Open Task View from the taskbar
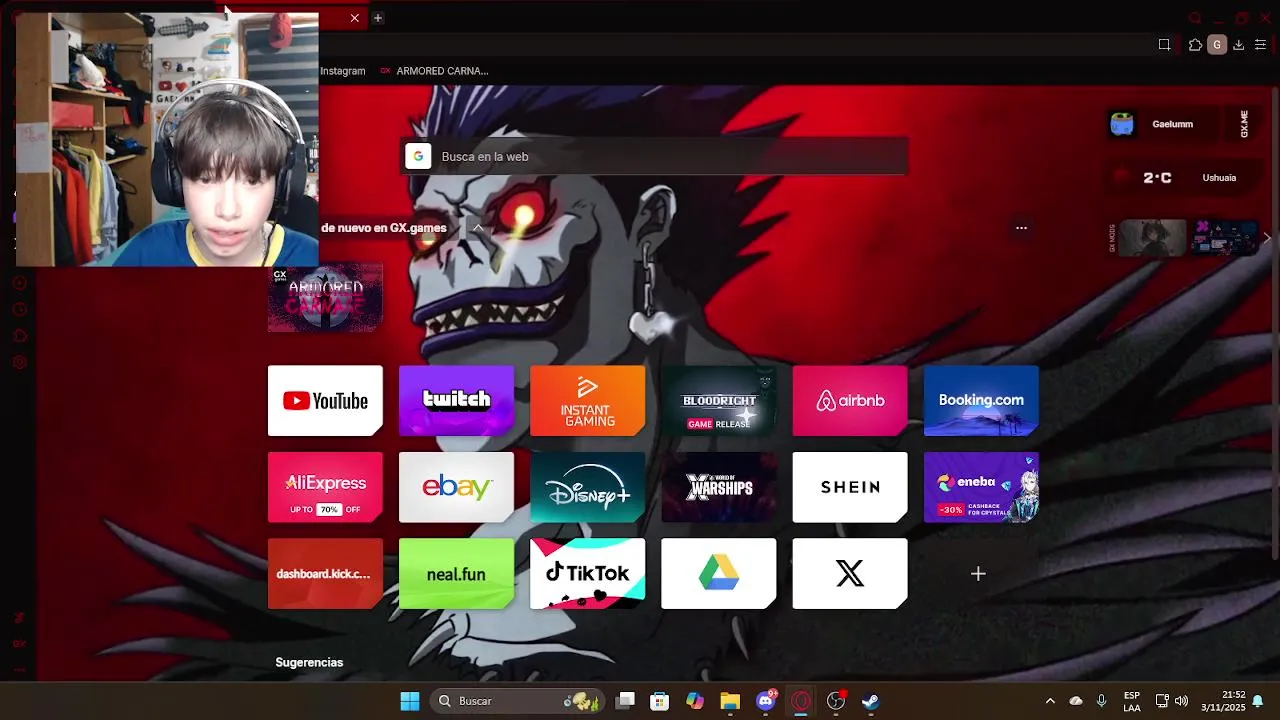 point(625,701)
